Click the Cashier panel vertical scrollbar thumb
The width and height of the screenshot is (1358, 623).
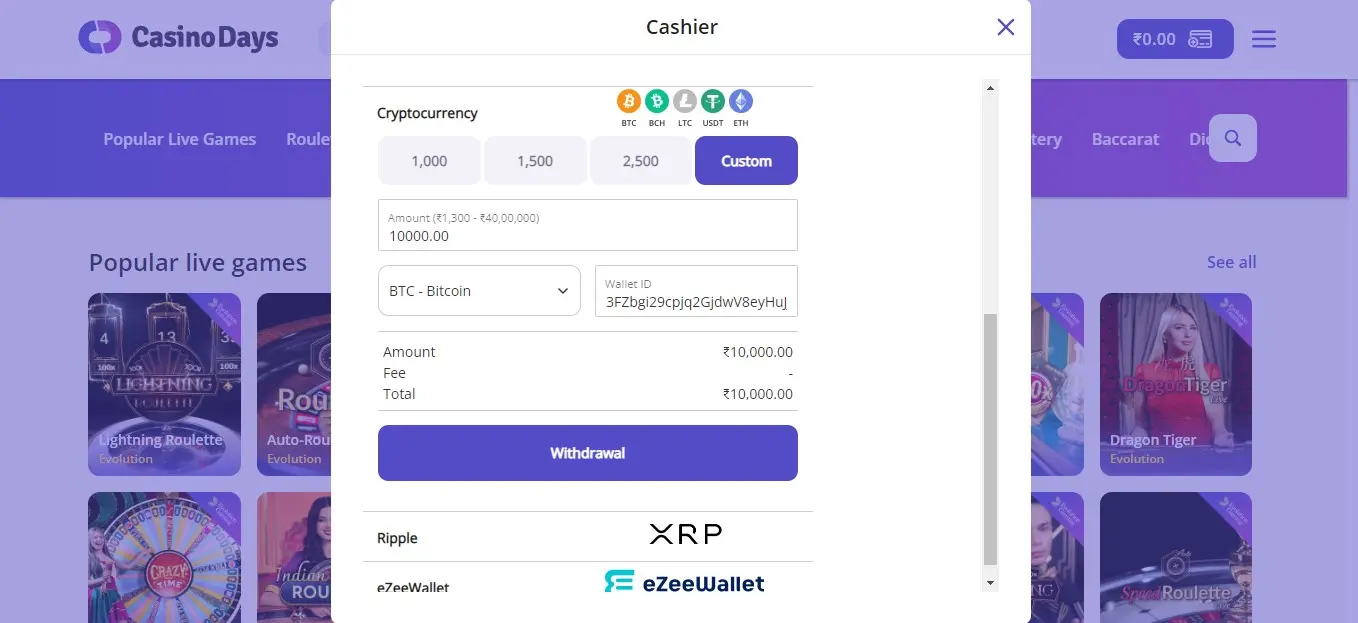coord(990,440)
